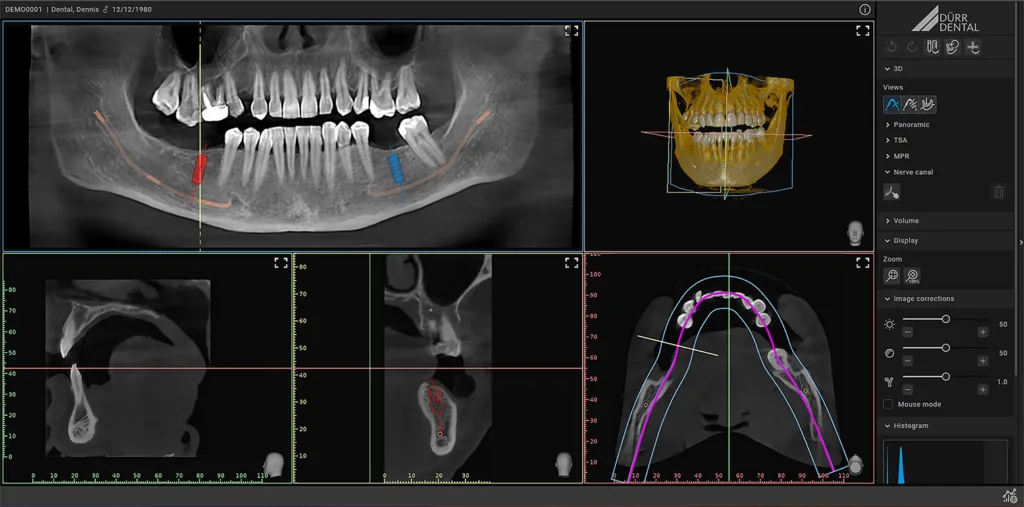This screenshot has width=1024, height=507.
Task: Click the Views label
Action: click(x=893, y=87)
